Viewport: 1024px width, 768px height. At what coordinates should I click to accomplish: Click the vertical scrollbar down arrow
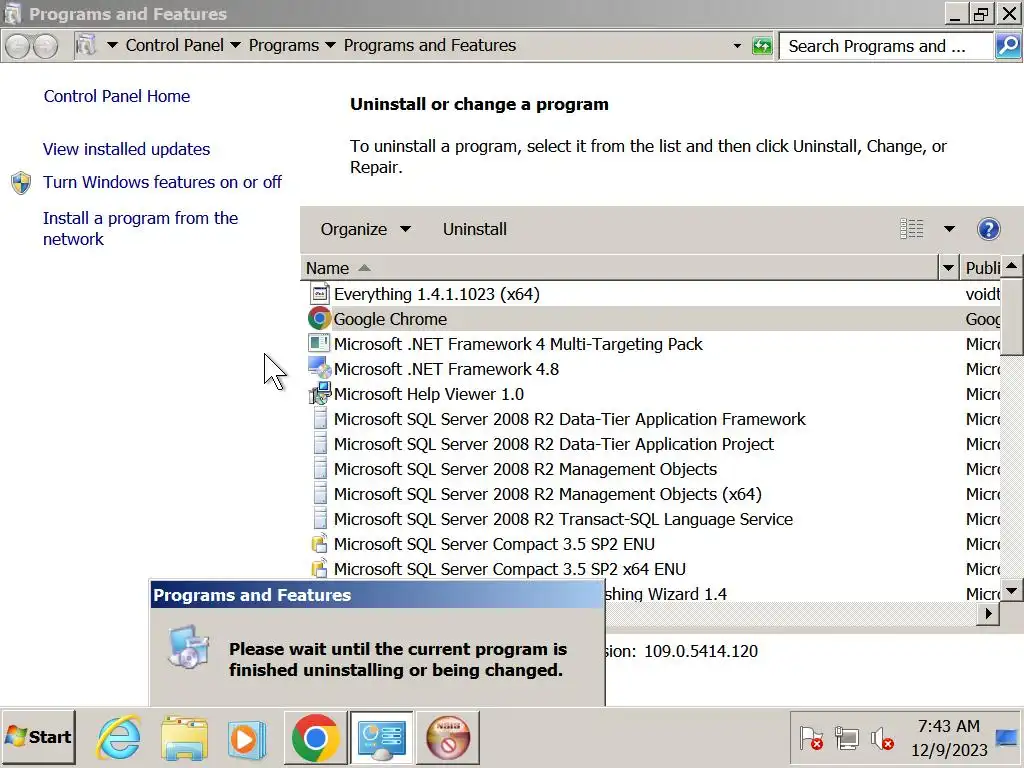pyautogui.click(x=1012, y=590)
